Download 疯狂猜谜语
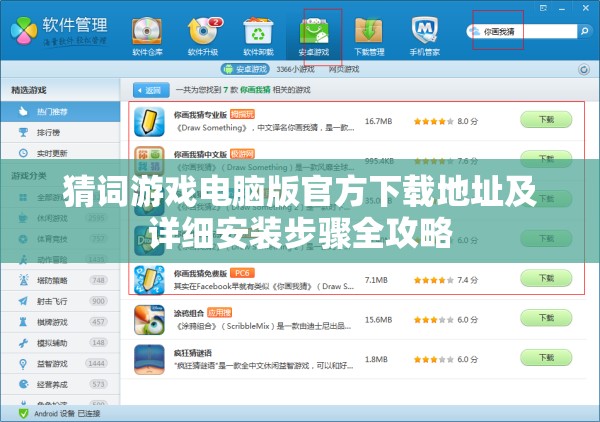Viewport: 600px width, 422px height. 546,358
